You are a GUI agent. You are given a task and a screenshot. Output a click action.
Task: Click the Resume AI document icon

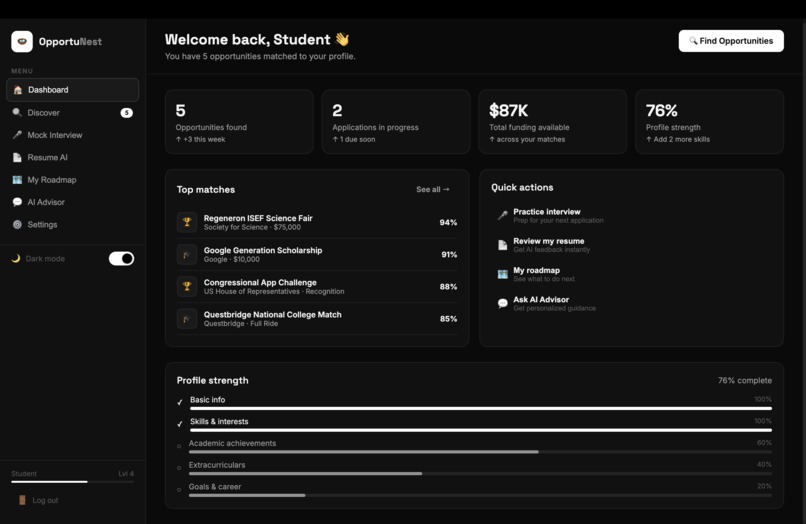click(x=17, y=157)
